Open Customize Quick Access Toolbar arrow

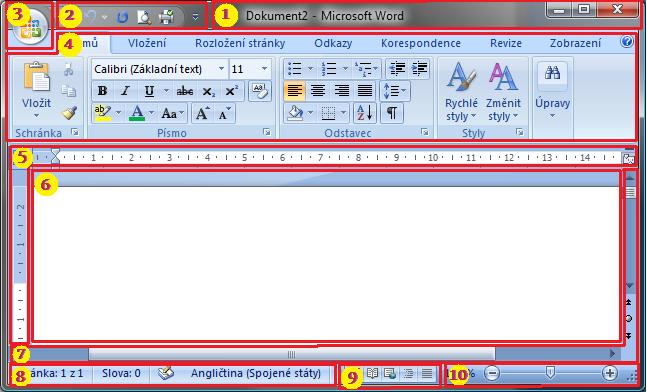point(196,17)
